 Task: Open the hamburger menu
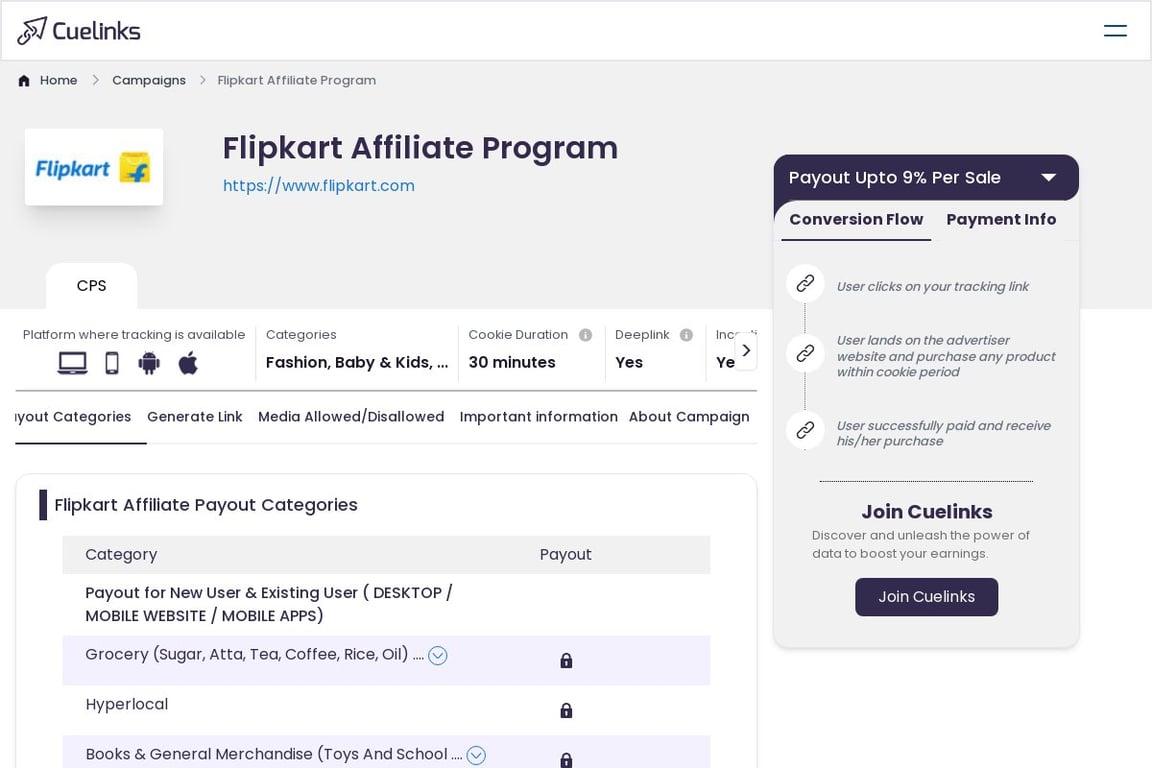(1115, 31)
